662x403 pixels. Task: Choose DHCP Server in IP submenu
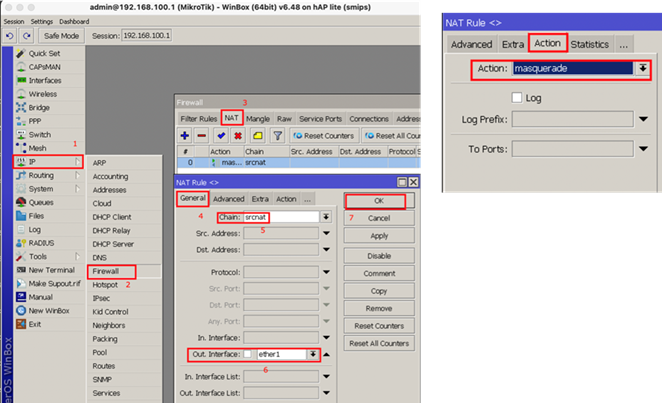[113, 244]
